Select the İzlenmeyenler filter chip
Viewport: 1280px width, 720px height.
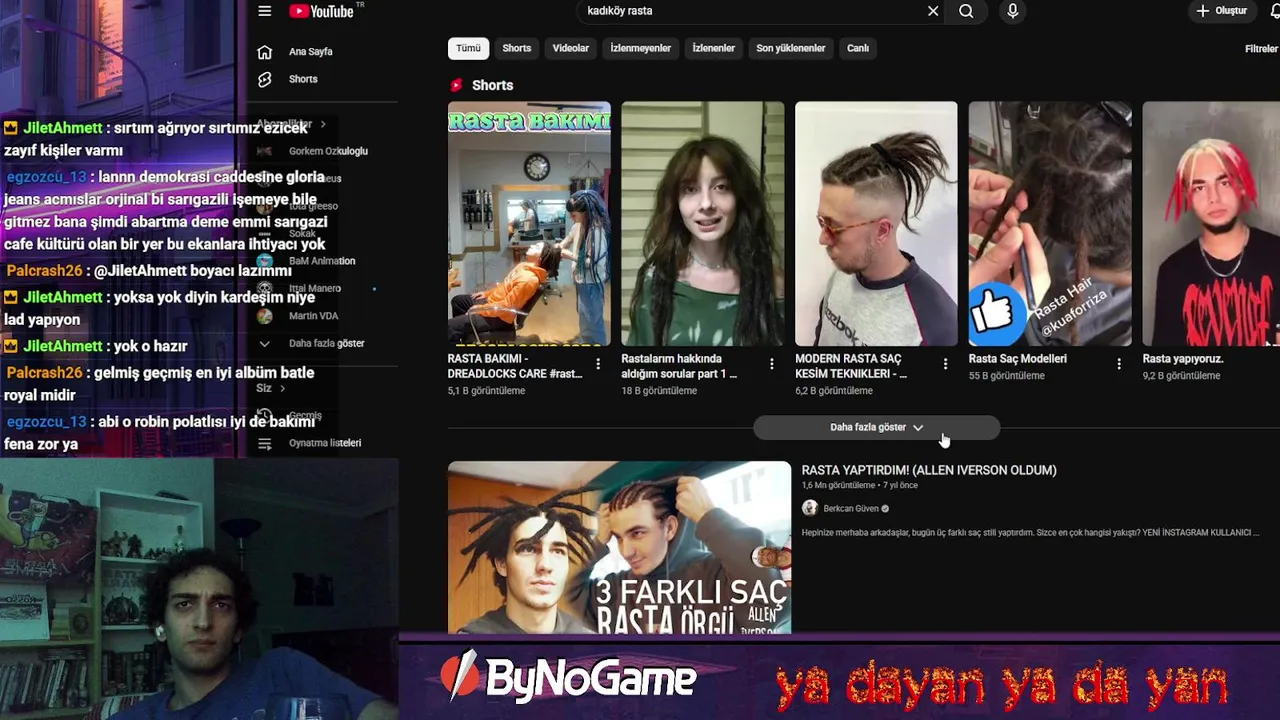click(641, 48)
